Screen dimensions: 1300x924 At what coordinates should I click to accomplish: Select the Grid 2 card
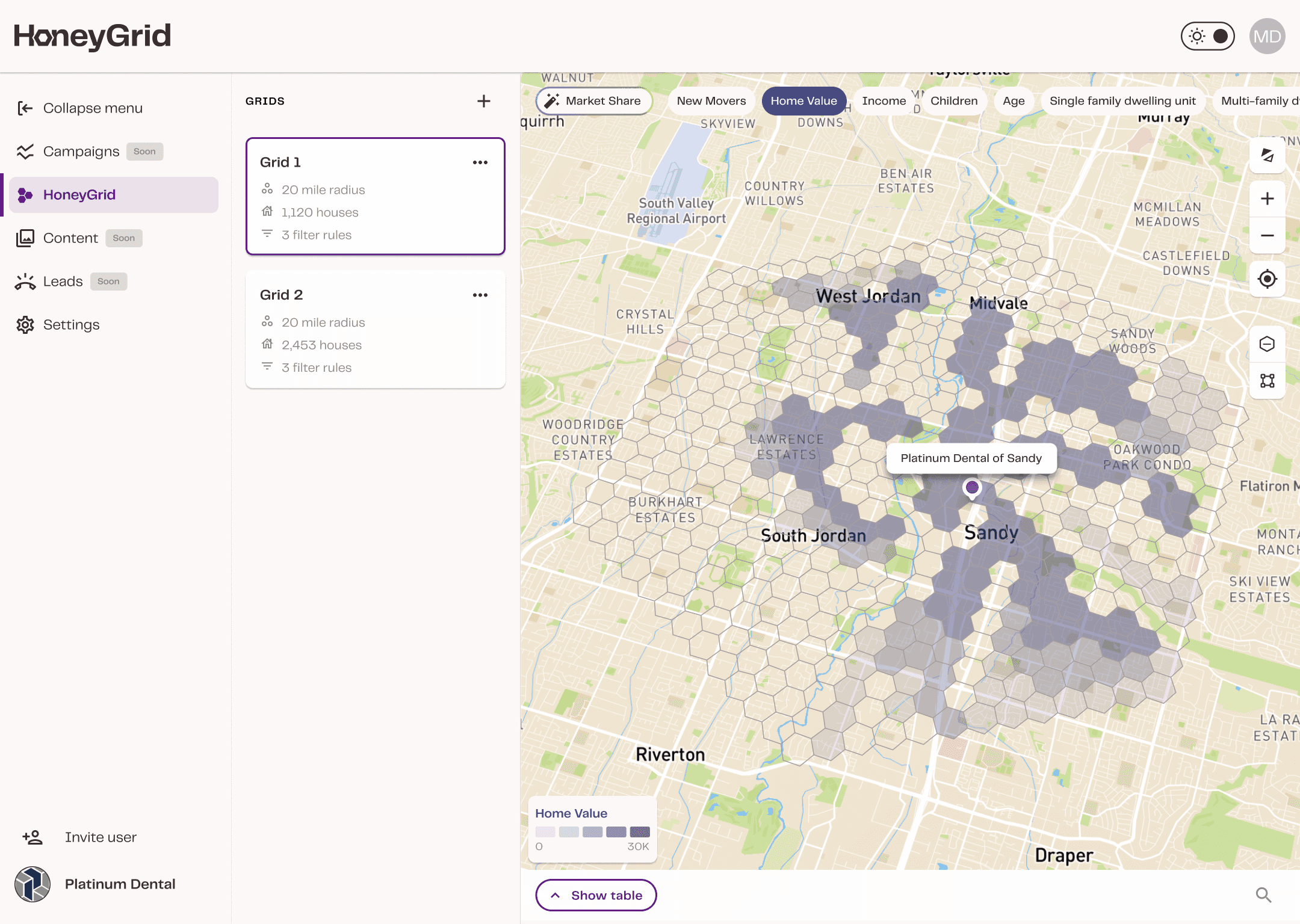tap(376, 329)
